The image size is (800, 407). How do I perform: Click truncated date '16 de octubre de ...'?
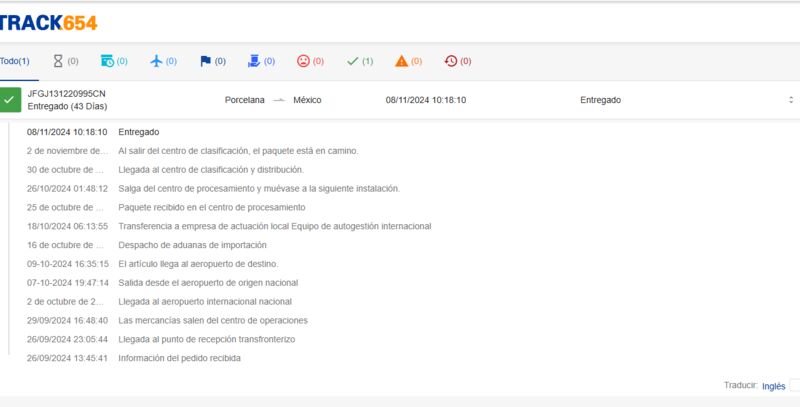(65, 245)
